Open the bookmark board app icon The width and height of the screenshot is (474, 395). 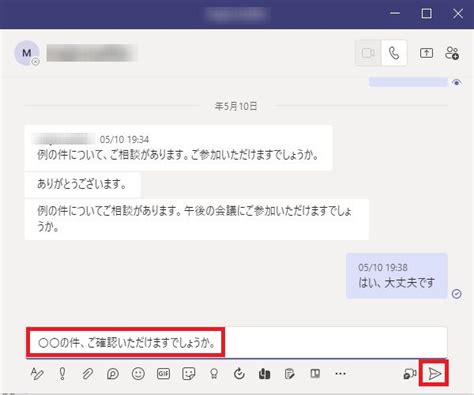pos(315,373)
